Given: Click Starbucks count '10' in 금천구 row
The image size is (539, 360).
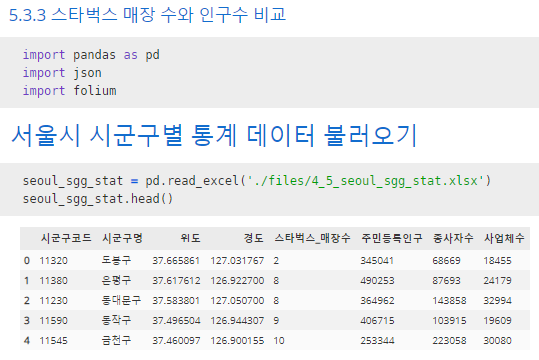Looking at the screenshot, I should (279, 340).
